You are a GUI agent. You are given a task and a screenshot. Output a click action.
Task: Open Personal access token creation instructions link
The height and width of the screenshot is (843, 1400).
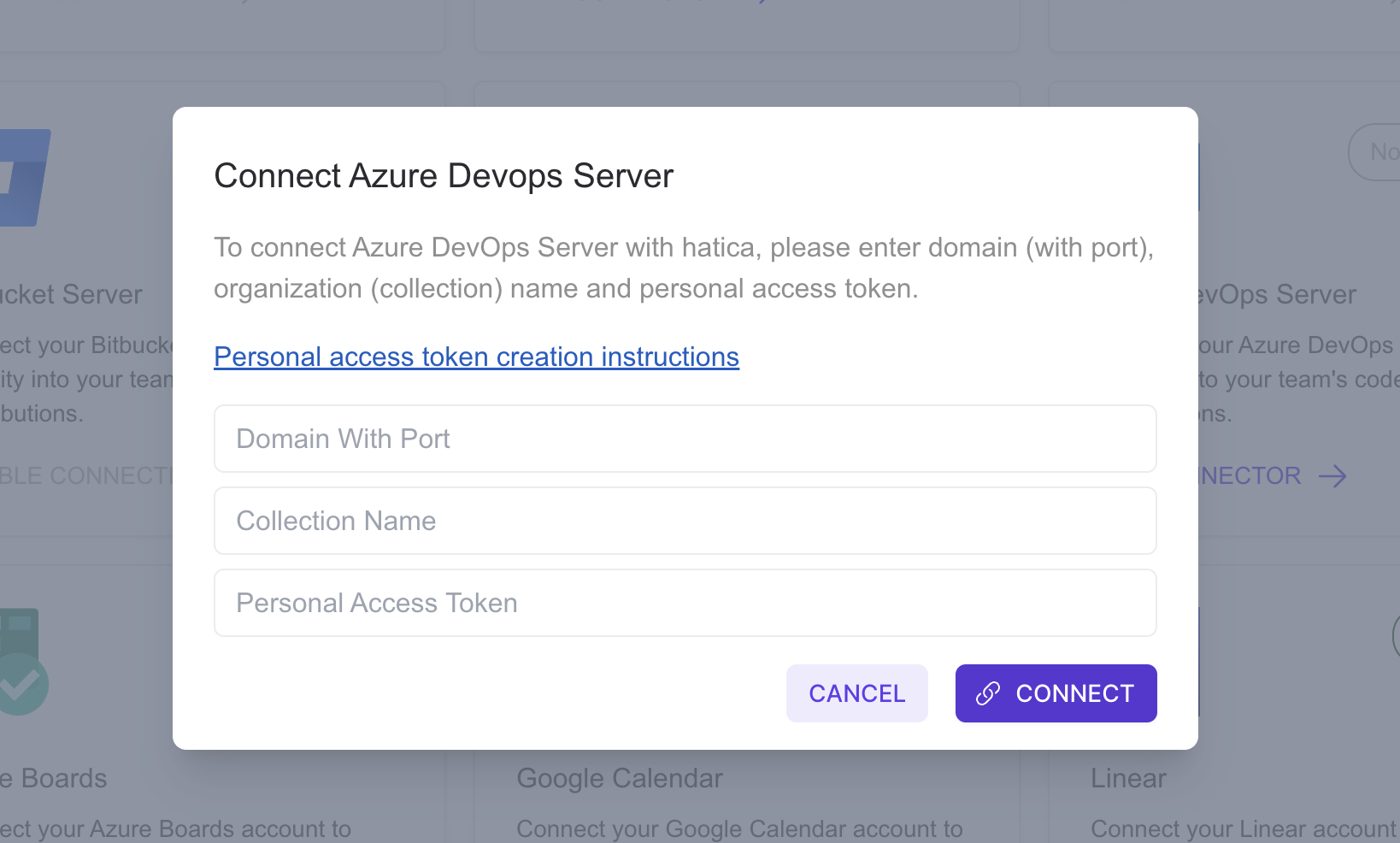point(476,357)
